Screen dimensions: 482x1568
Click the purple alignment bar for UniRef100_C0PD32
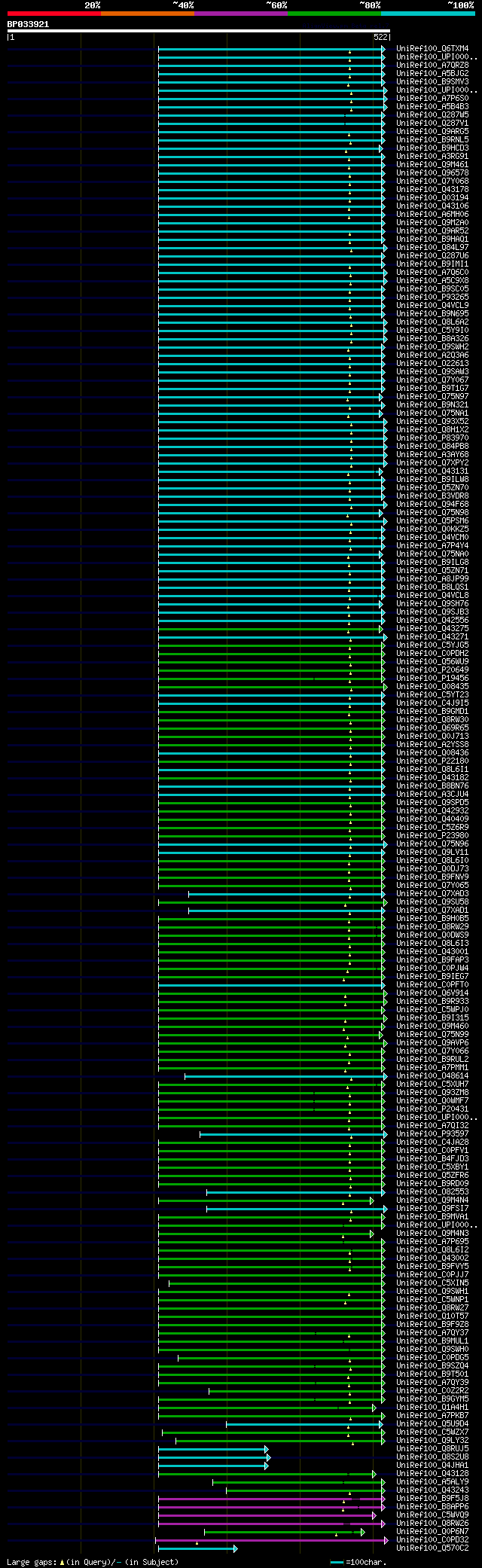point(272,1540)
